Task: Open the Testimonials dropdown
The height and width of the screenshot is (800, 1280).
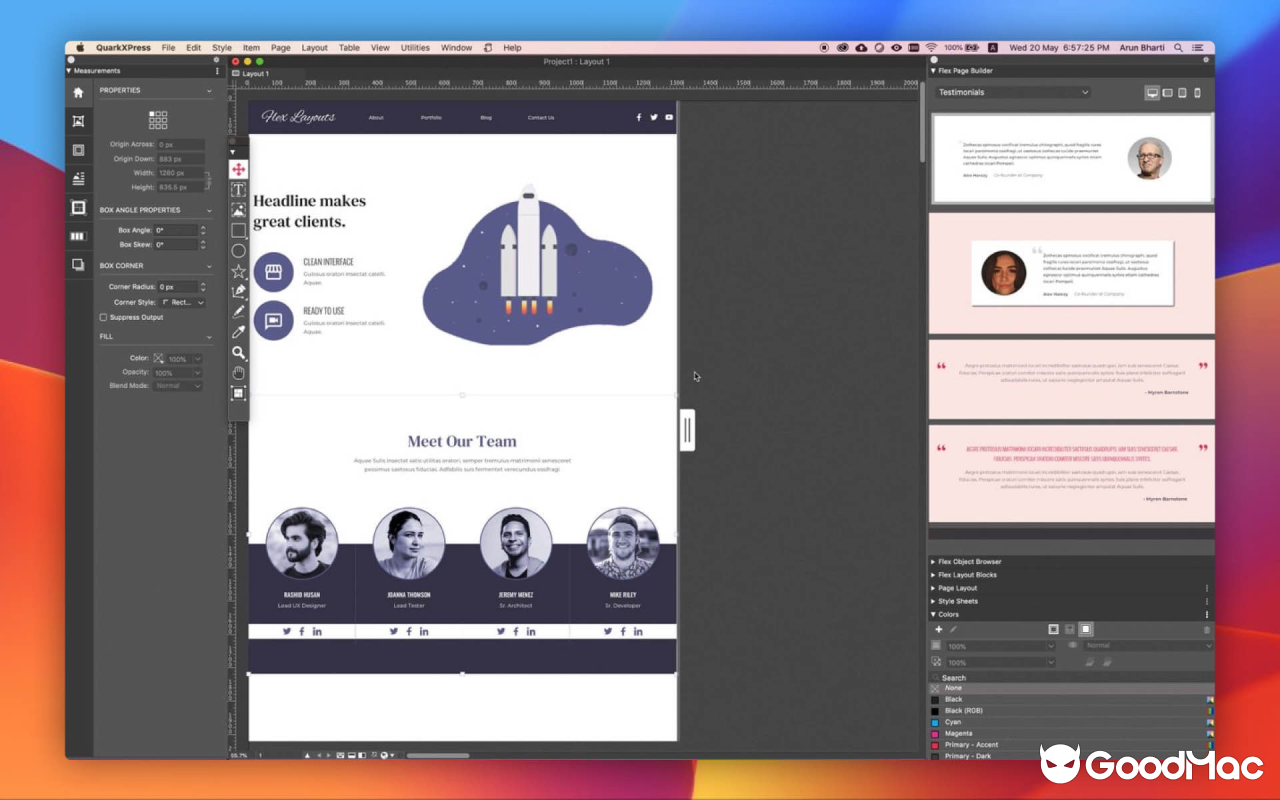Action: [x=1010, y=91]
